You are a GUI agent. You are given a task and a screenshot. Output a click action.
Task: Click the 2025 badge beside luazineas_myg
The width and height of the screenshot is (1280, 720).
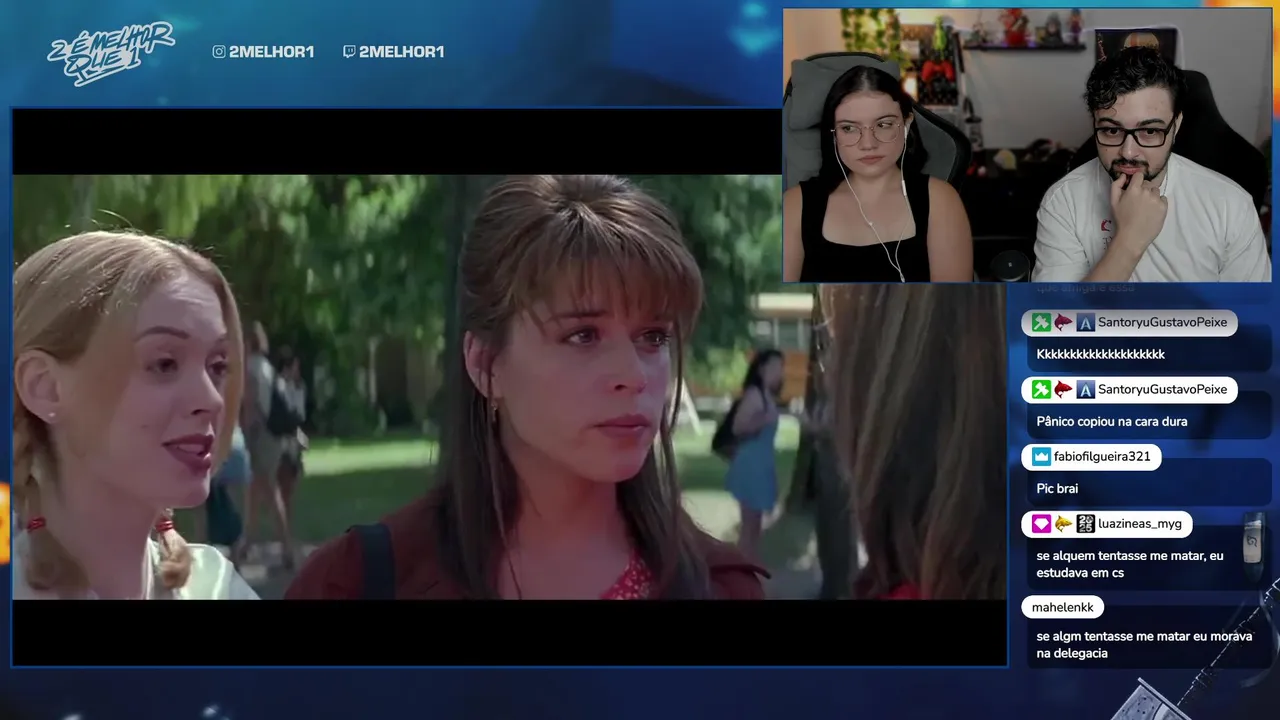tap(1085, 523)
